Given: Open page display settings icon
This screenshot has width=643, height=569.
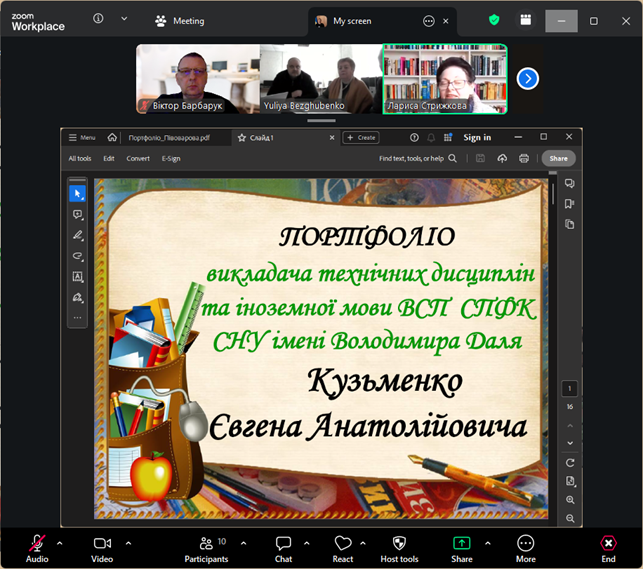Looking at the screenshot, I should [570, 481].
